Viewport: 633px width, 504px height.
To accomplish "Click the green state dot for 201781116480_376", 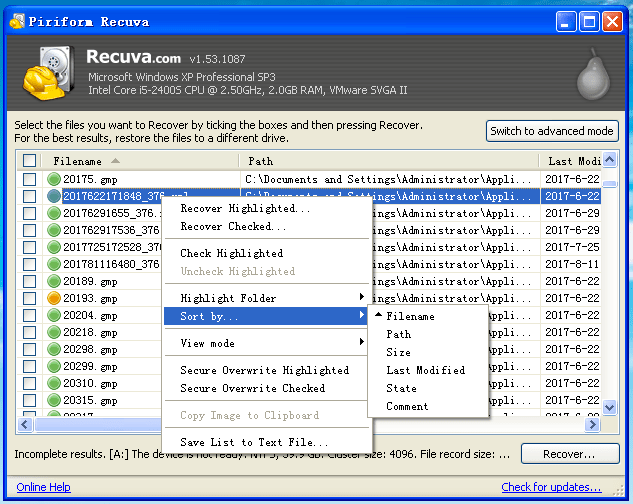I will pyautogui.click(x=54, y=264).
